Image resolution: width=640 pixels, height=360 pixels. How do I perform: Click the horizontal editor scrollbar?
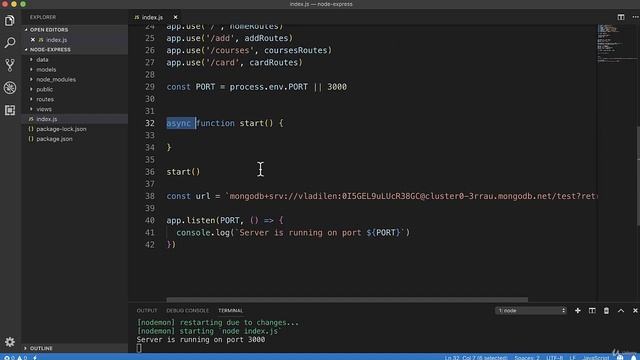click(347, 299)
